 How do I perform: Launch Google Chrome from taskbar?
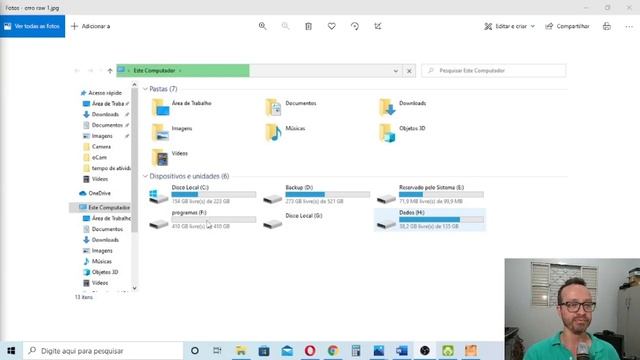pos(333,351)
